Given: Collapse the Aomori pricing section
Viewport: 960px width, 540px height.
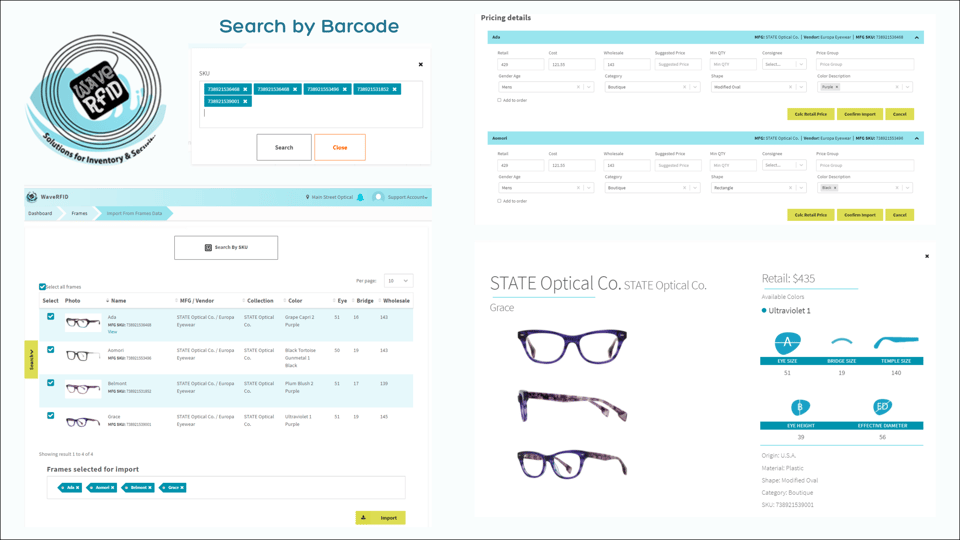Looking at the screenshot, I should pos(917,138).
